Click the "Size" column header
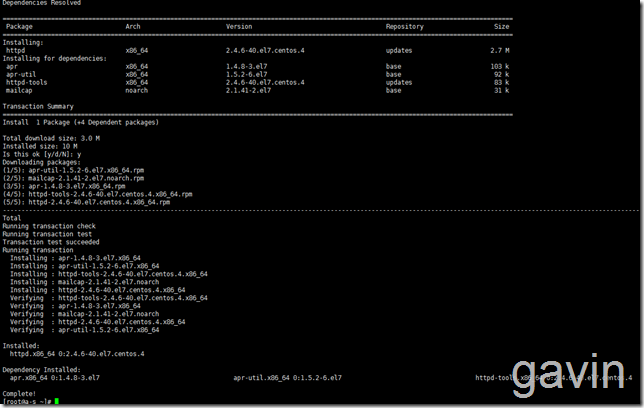Viewport: 644px width, 408px height. tap(501, 26)
